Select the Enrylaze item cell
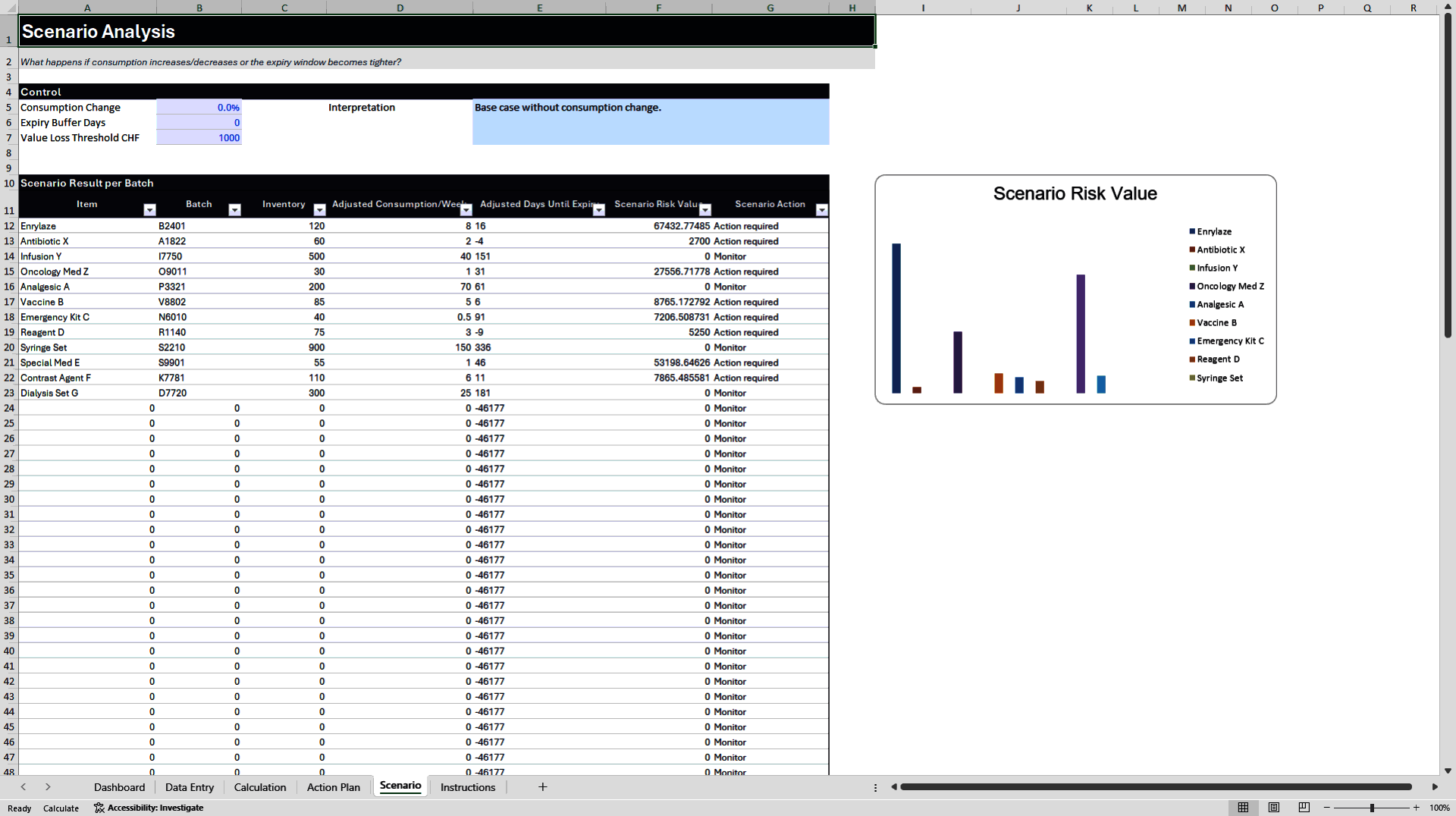 pos(87,226)
